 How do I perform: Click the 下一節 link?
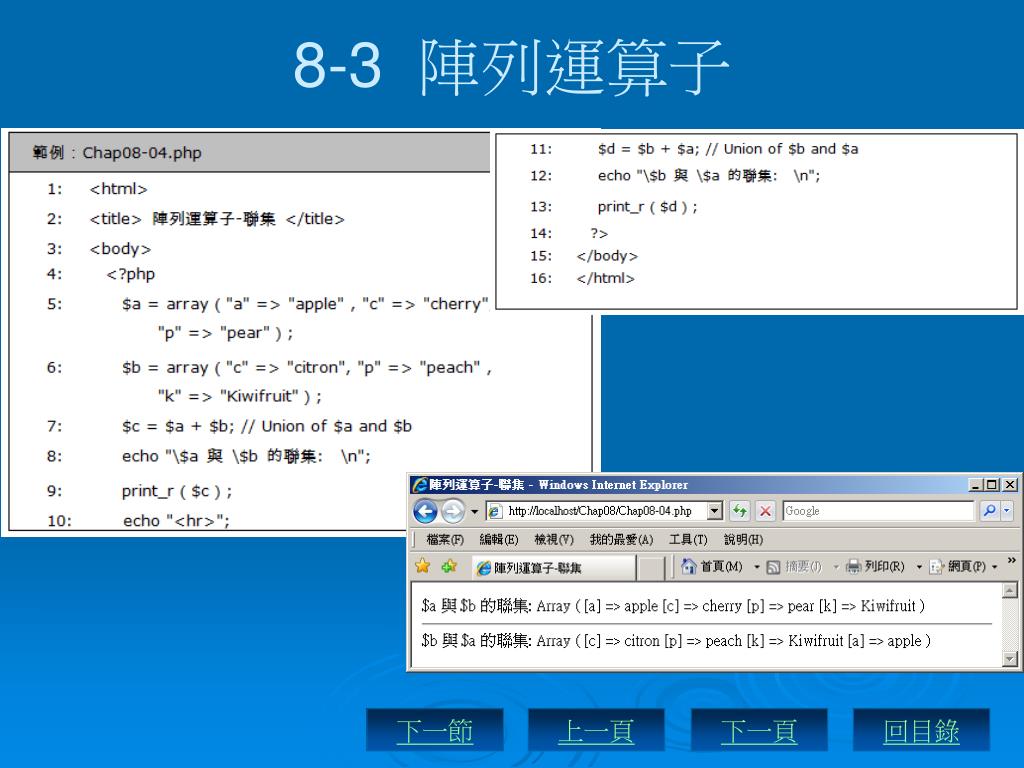pos(435,731)
